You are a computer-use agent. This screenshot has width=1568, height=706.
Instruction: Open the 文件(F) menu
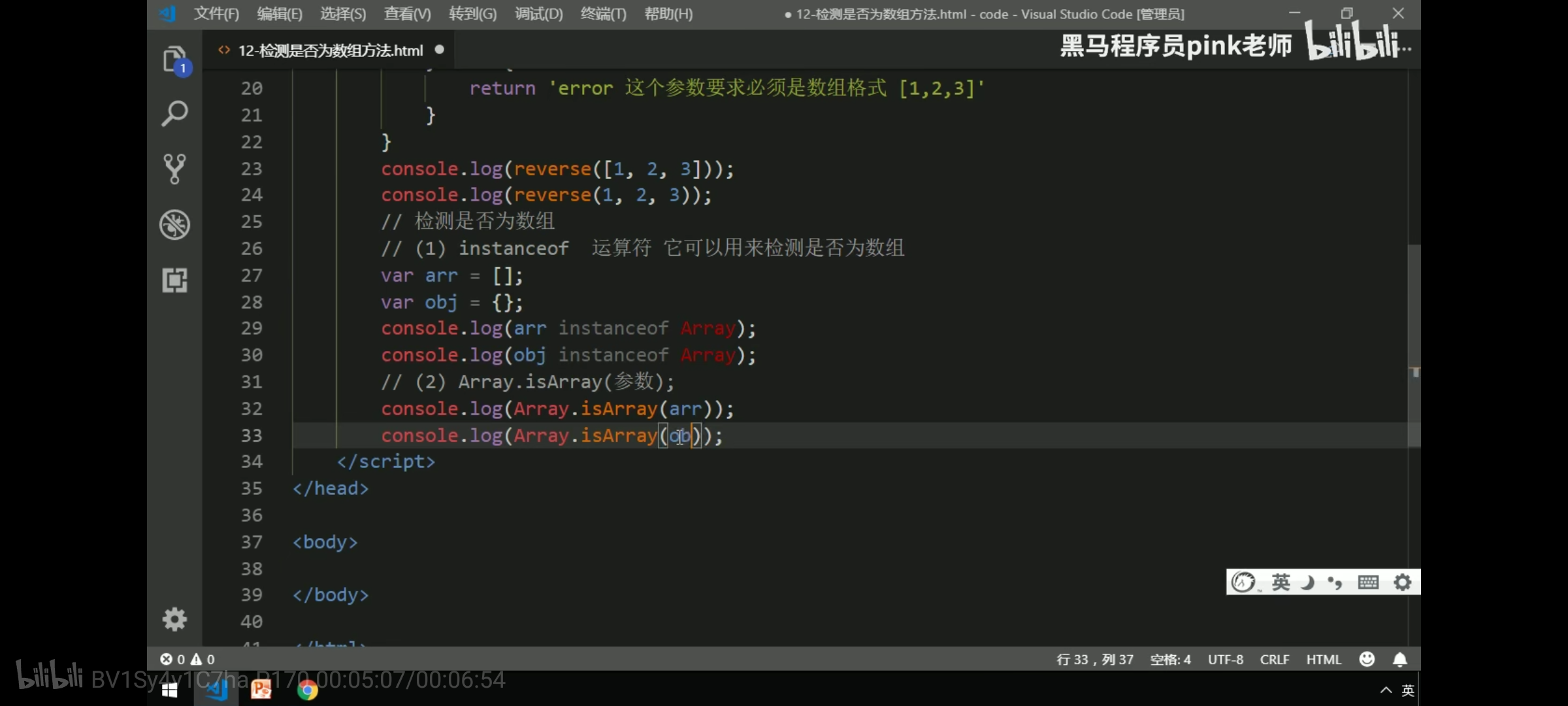tap(216, 14)
